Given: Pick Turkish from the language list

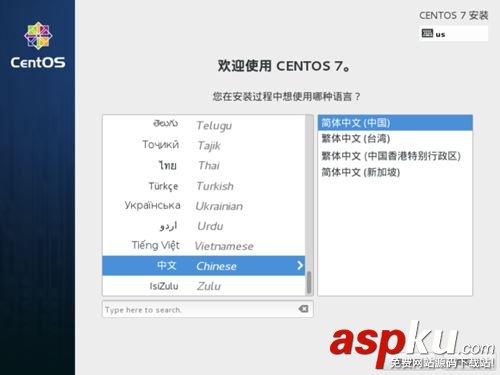Looking at the screenshot, I should (x=204, y=186).
